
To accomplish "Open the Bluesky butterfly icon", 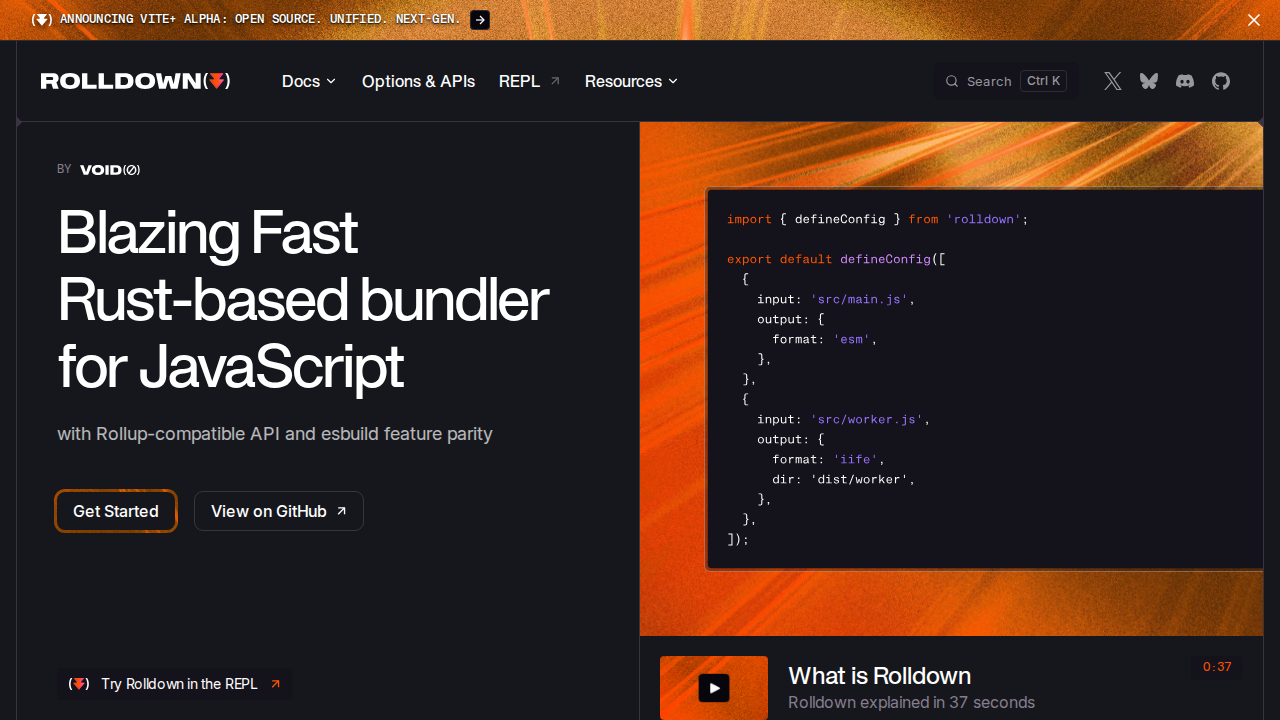I will 1149,81.
